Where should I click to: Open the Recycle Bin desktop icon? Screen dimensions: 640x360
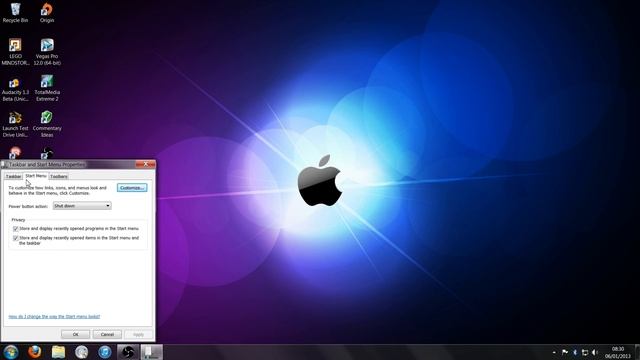[x=16, y=13]
